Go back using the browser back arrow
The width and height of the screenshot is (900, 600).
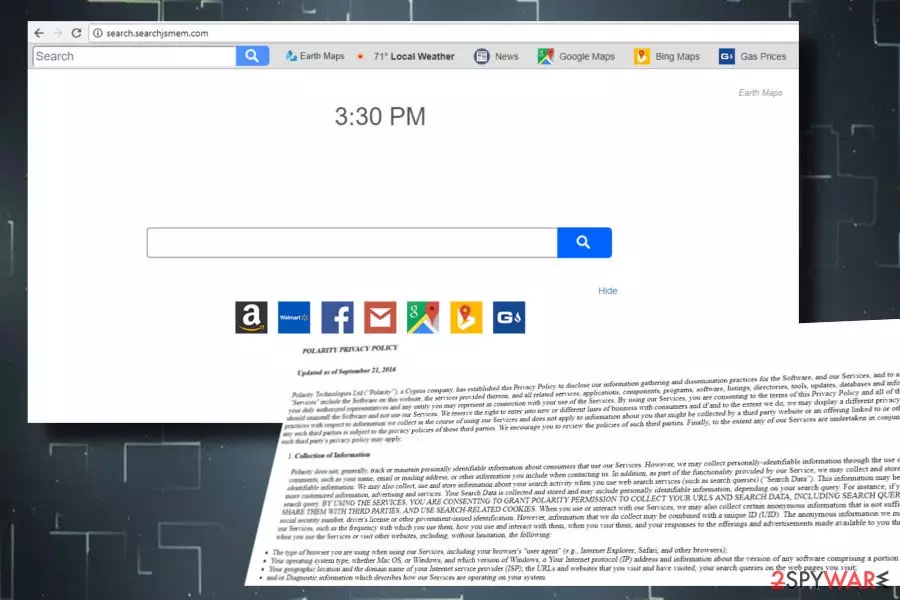[x=39, y=33]
